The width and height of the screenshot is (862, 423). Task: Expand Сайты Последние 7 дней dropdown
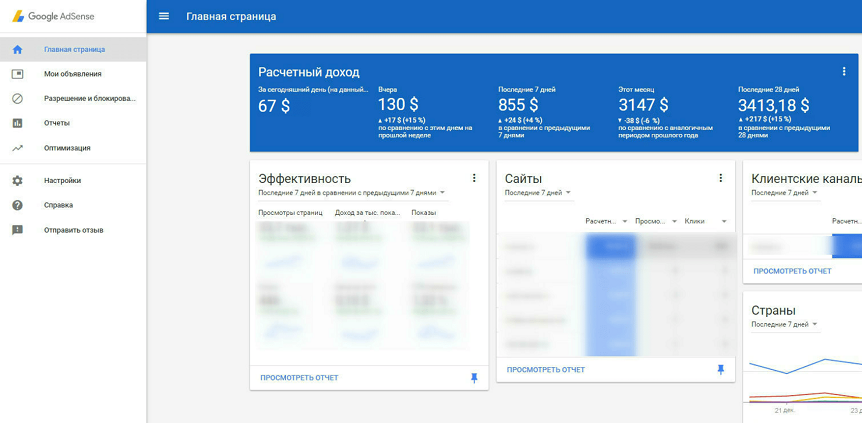538,193
